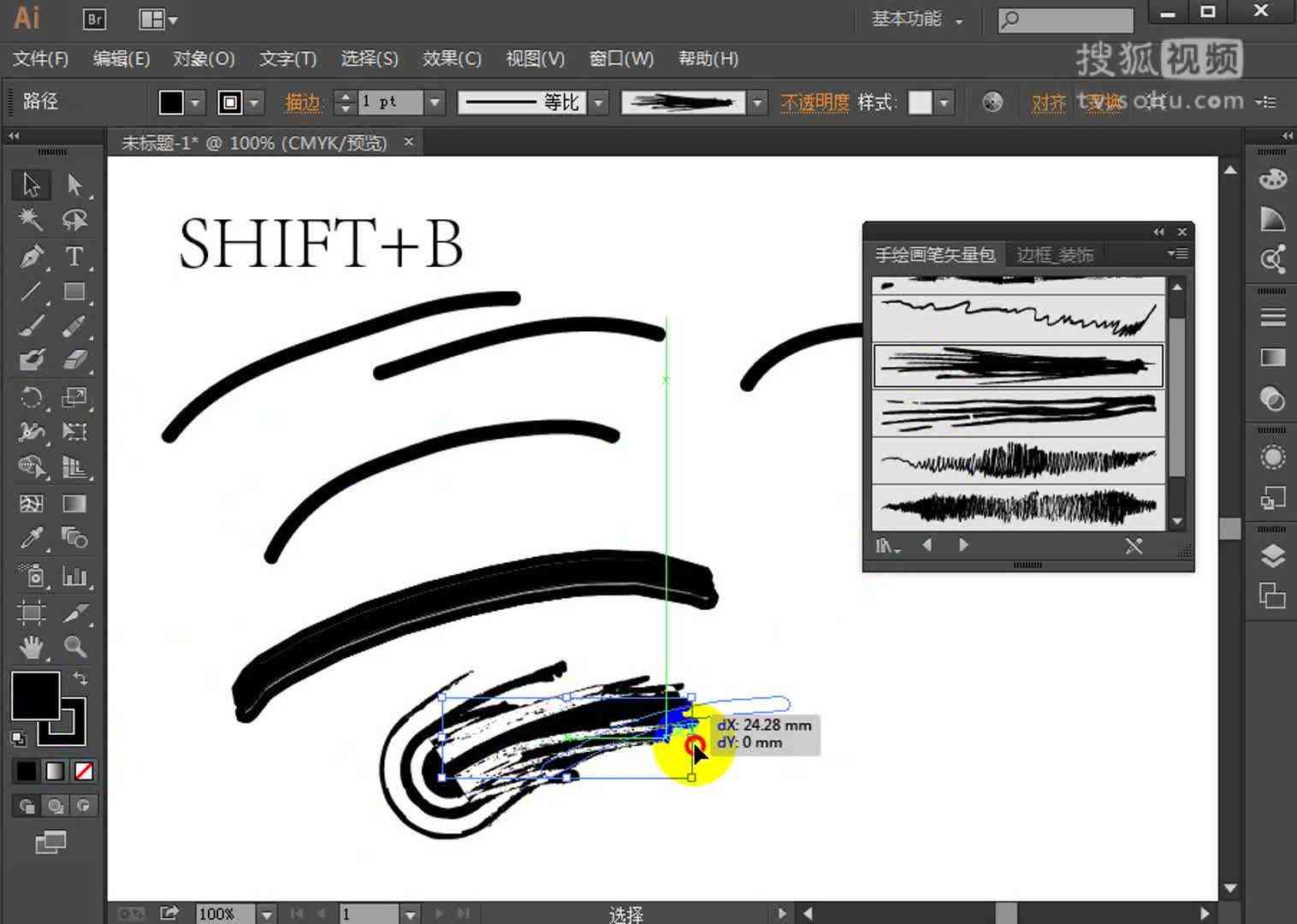Set color mode in toolbox
Screen dimensions: 1297x924
(27, 771)
